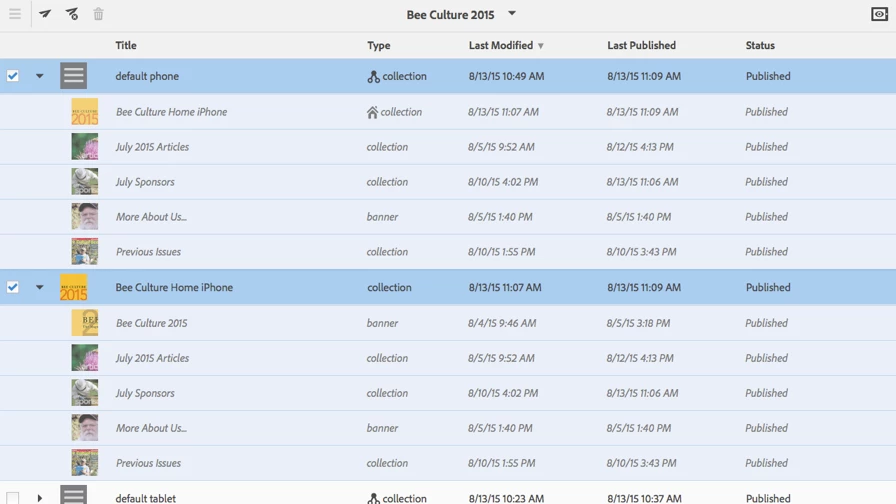Uncheck the Bee Culture Home iPhone checkbox
The height and width of the screenshot is (504, 896).
coord(13,287)
